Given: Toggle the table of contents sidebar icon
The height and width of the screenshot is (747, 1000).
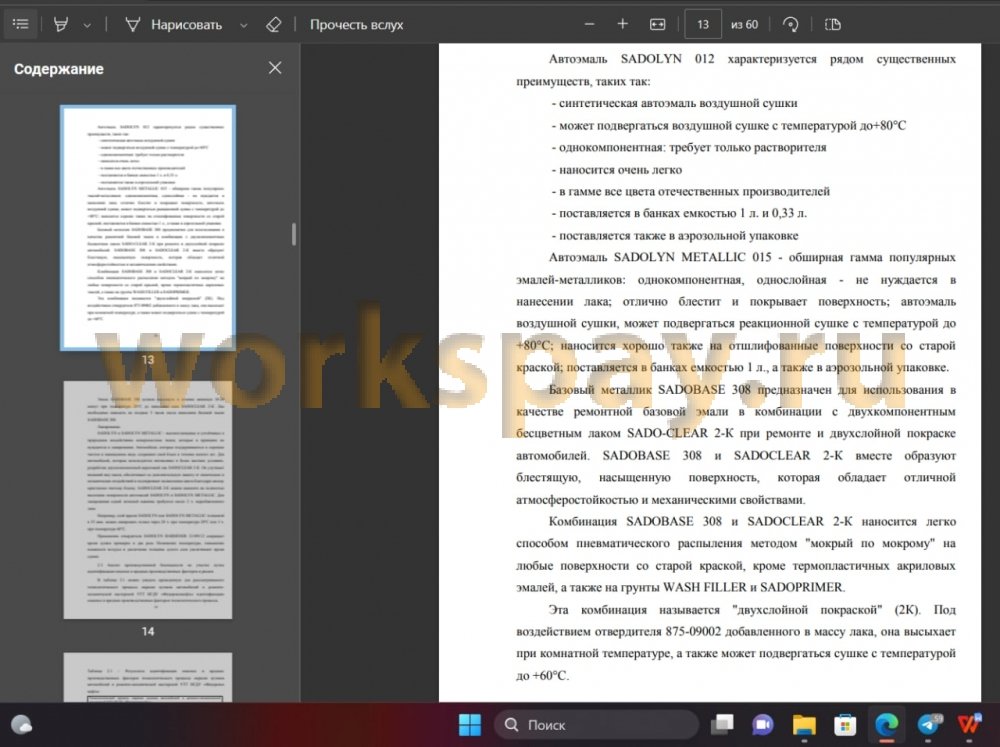Looking at the screenshot, I should [20, 24].
